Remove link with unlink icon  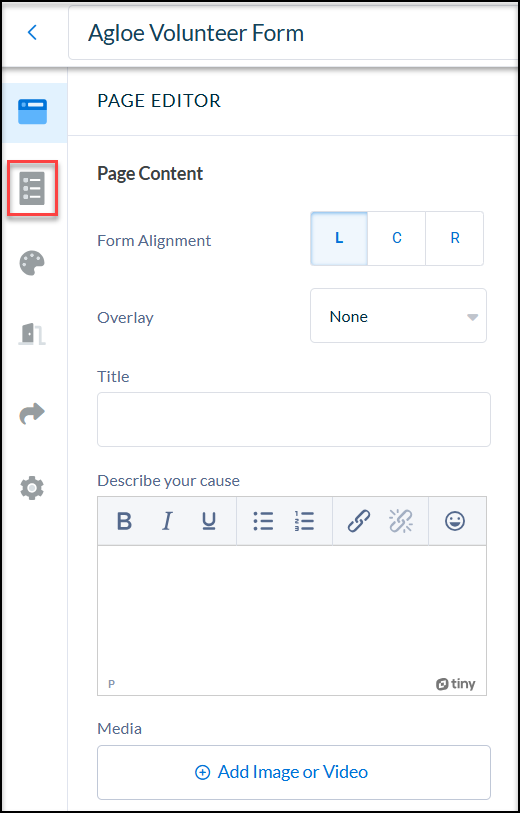(x=401, y=521)
